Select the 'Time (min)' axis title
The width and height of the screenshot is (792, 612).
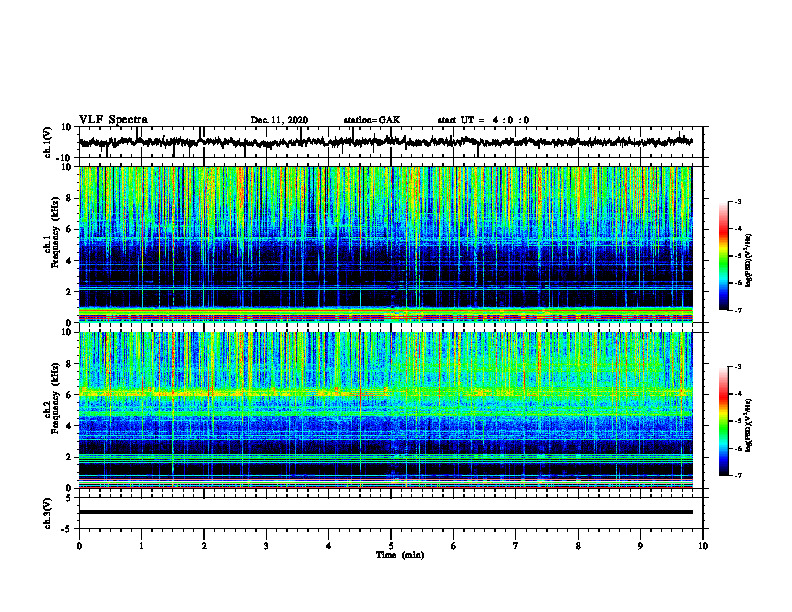pyautogui.click(x=400, y=555)
